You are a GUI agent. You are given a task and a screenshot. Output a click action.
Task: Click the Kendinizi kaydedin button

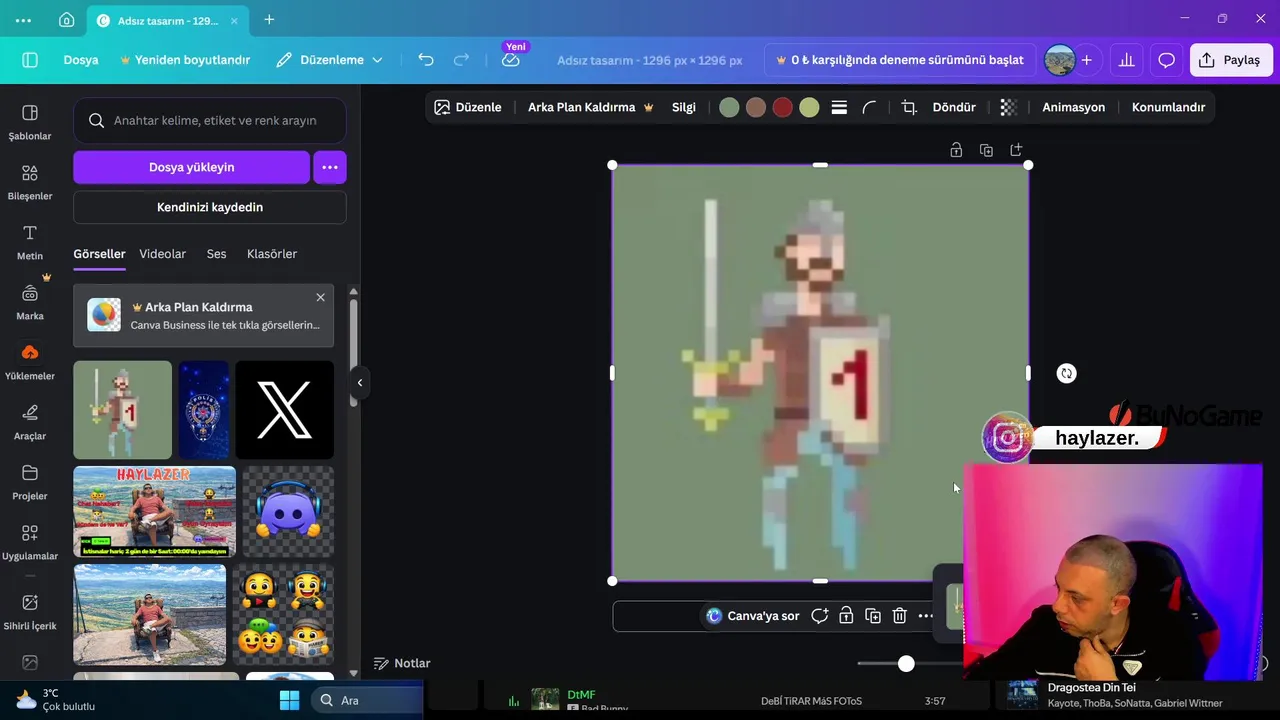[x=210, y=207]
